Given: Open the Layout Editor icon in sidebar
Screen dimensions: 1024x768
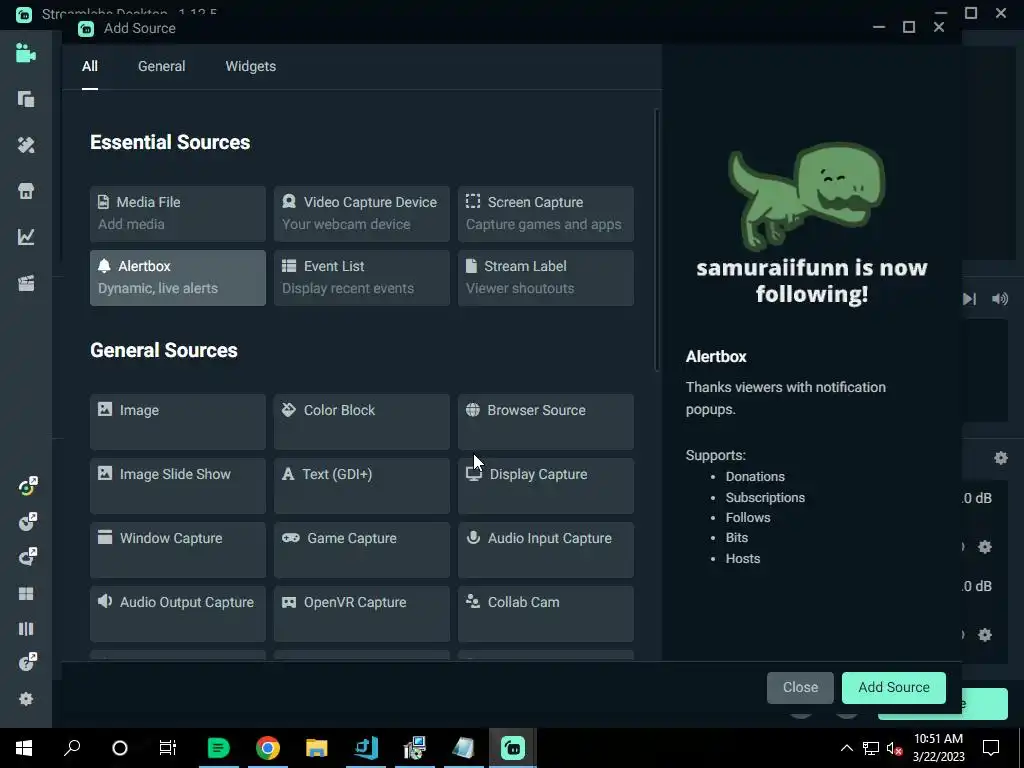Looking at the screenshot, I should (25, 99).
